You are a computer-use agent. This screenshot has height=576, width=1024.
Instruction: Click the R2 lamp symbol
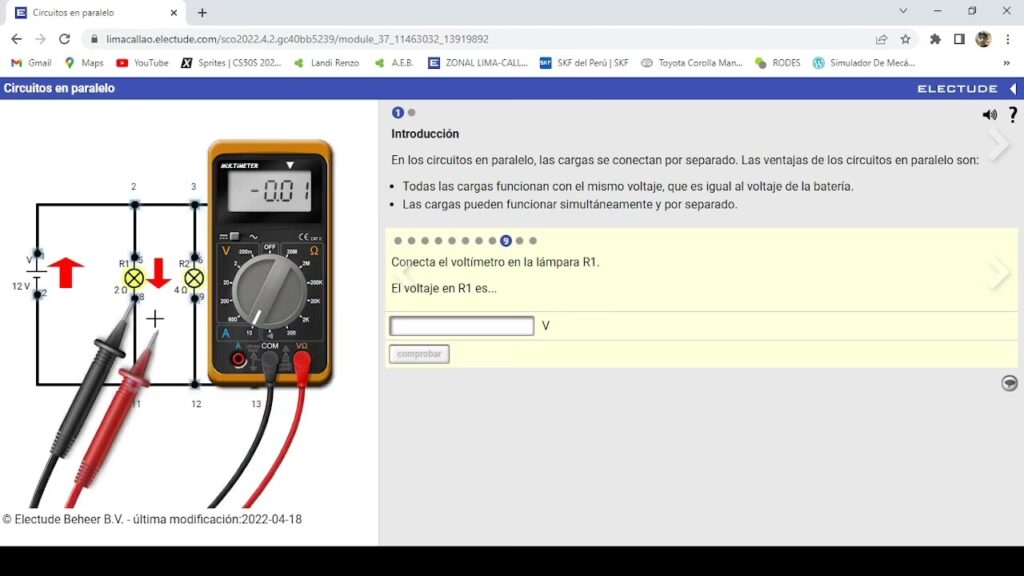[194, 278]
